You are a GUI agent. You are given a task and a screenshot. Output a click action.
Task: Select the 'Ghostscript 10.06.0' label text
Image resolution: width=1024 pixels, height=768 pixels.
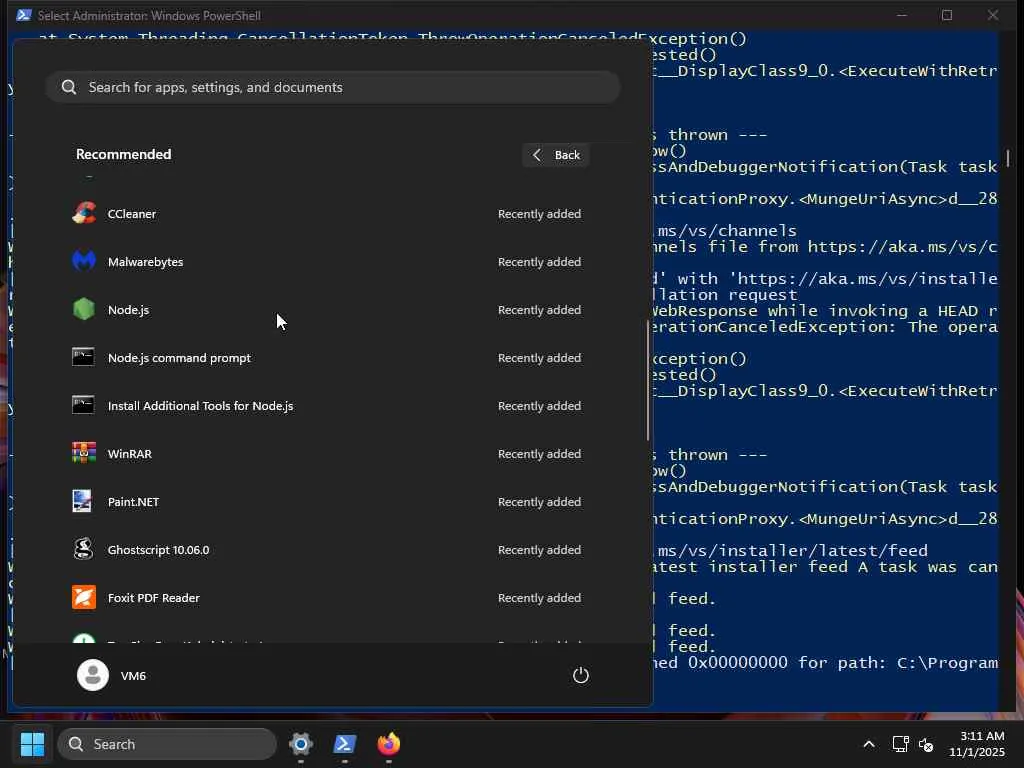[158, 550]
